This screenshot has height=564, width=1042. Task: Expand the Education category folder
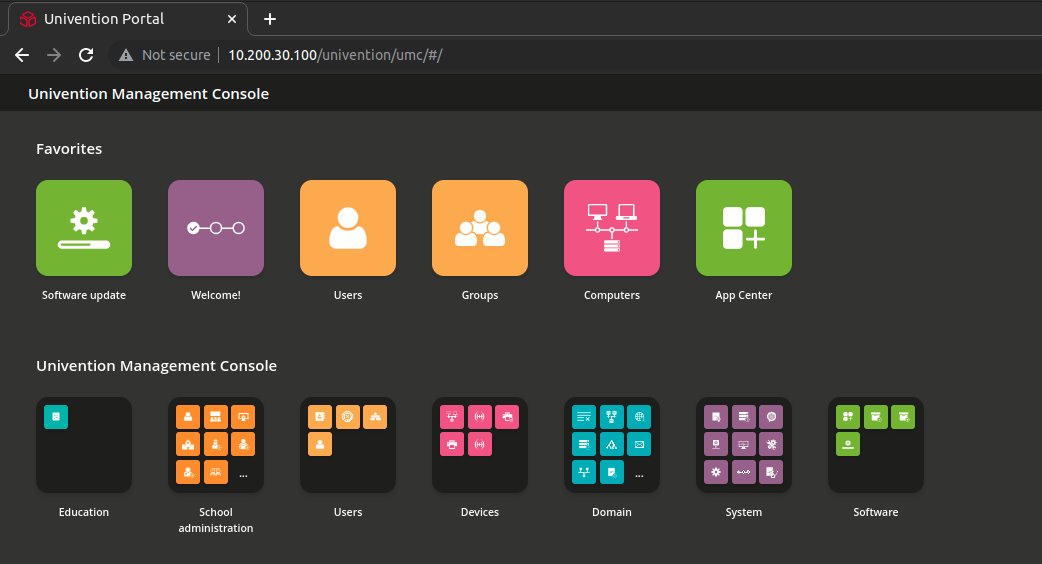point(84,445)
